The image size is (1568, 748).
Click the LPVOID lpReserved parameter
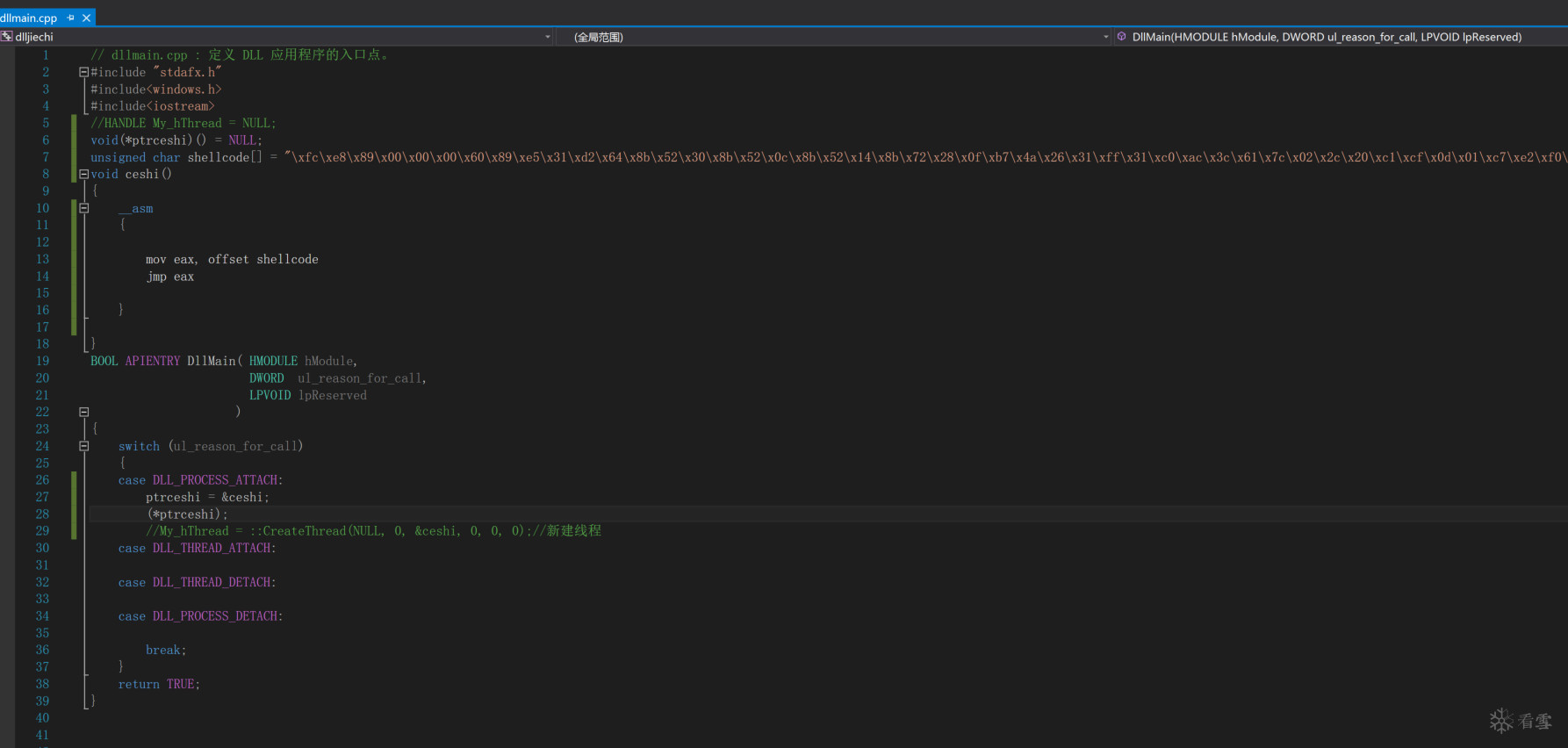[x=308, y=396]
